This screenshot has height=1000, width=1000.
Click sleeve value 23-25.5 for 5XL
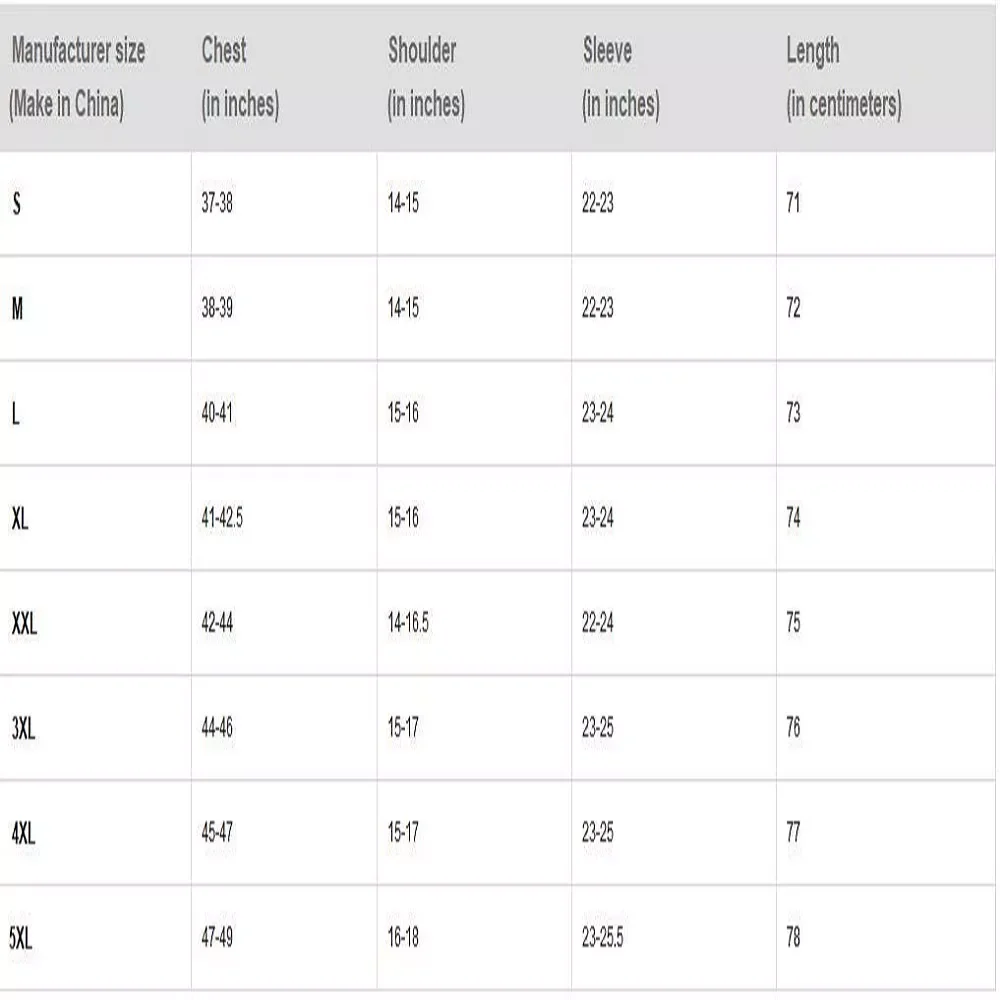tap(602, 937)
